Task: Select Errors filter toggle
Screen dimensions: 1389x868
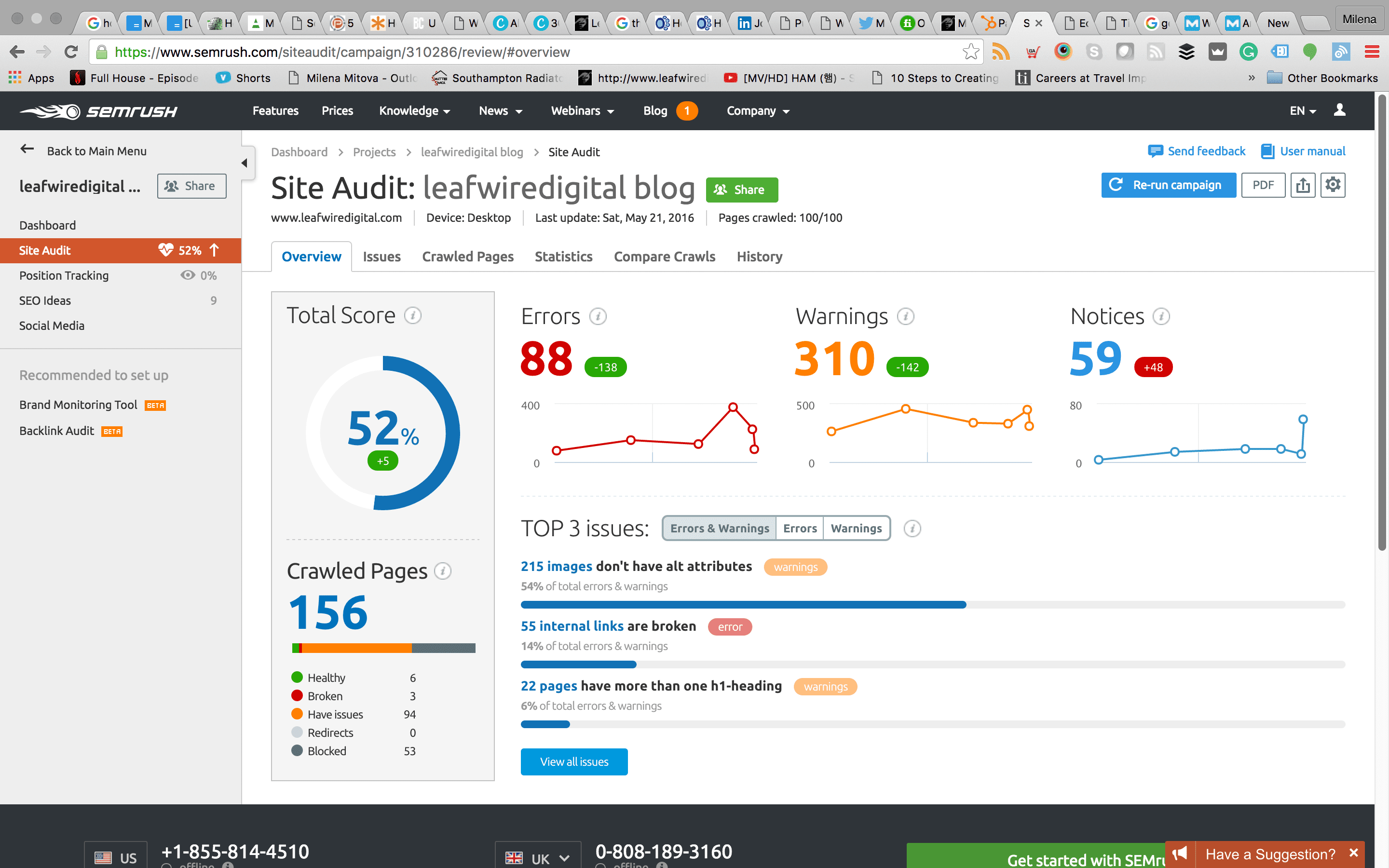Action: pos(800,528)
